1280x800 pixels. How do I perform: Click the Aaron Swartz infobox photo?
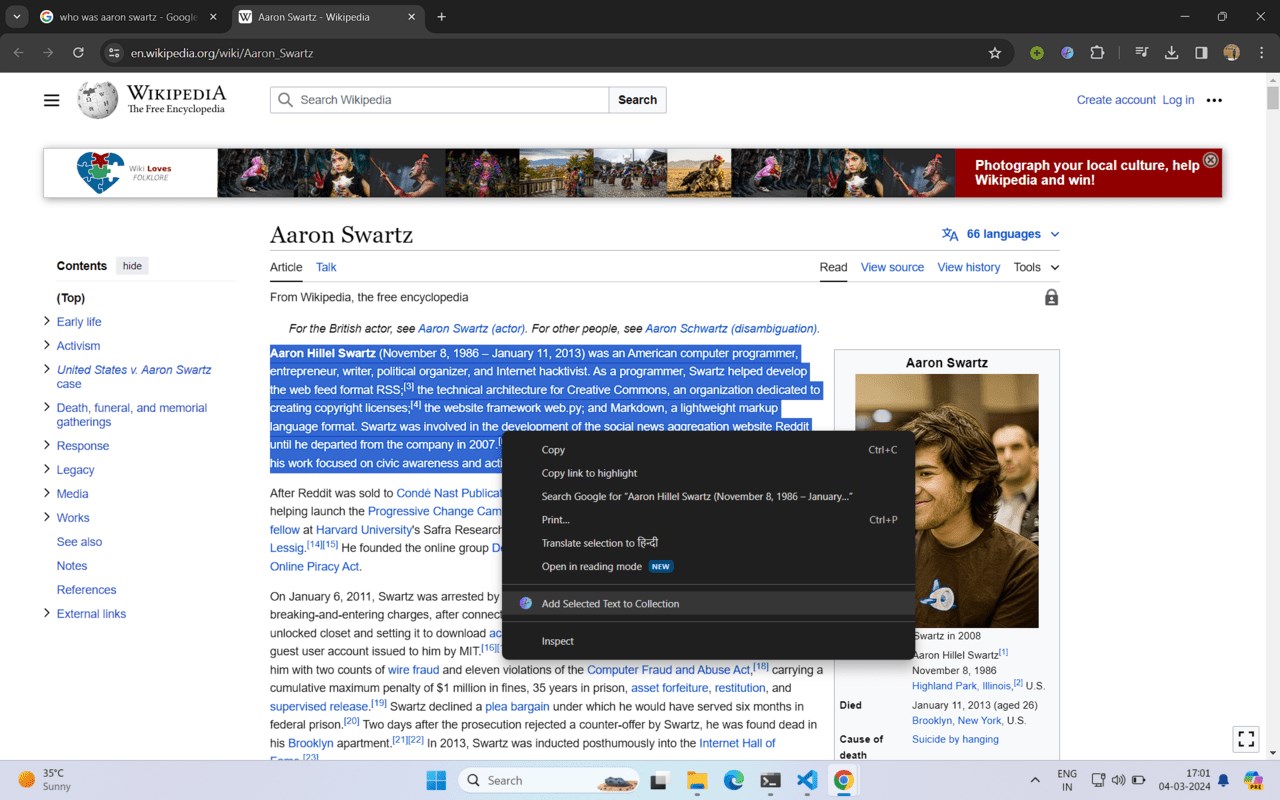pyautogui.click(x=947, y=501)
